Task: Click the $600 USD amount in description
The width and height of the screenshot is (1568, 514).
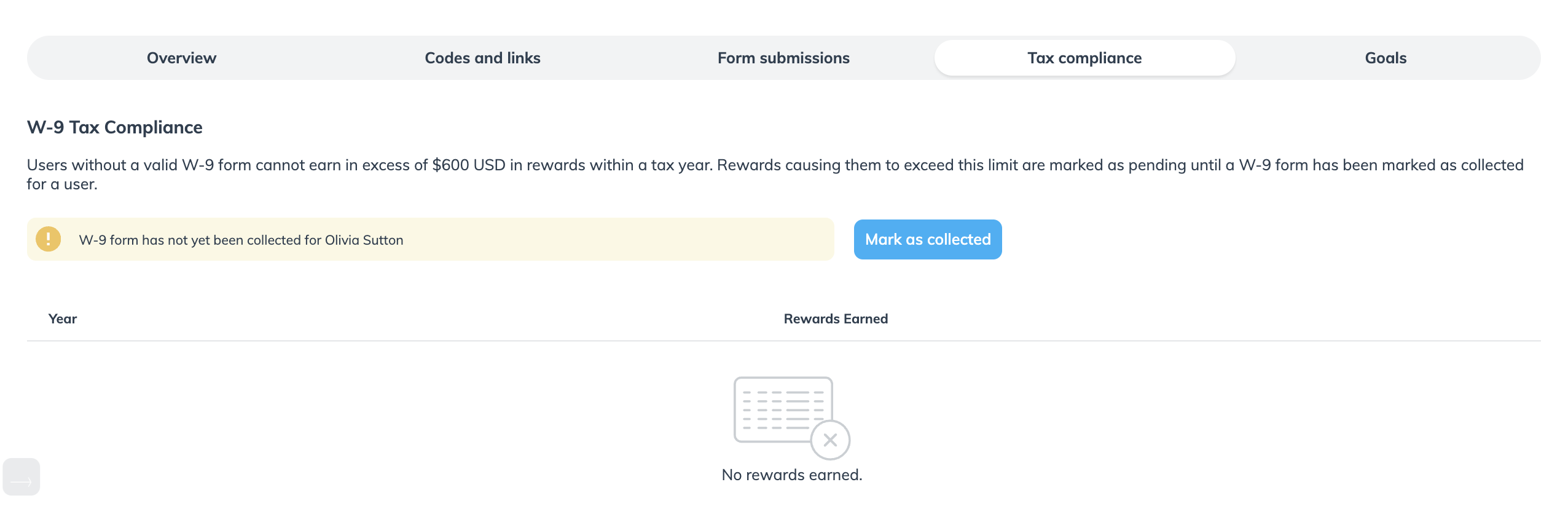Action: (469, 165)
